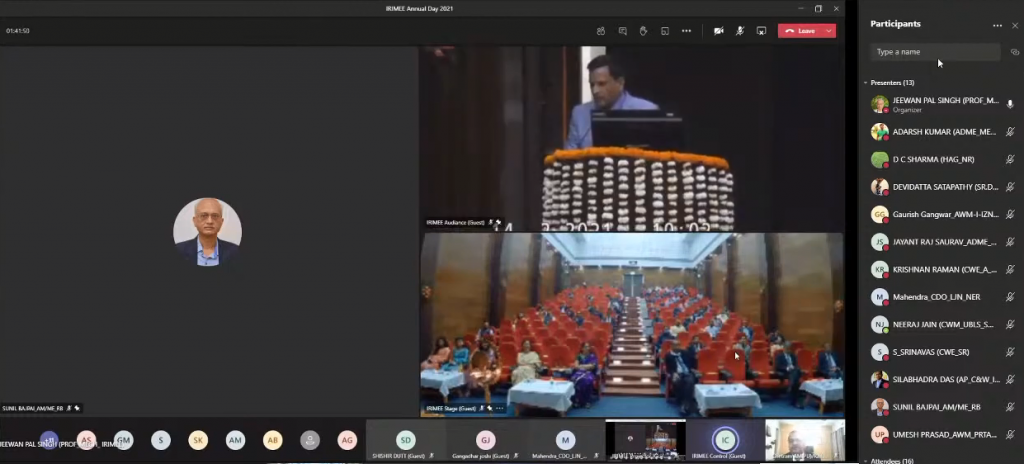Collapse the Presenters (13) section
1024x464 pixels.
pos(866,82)
